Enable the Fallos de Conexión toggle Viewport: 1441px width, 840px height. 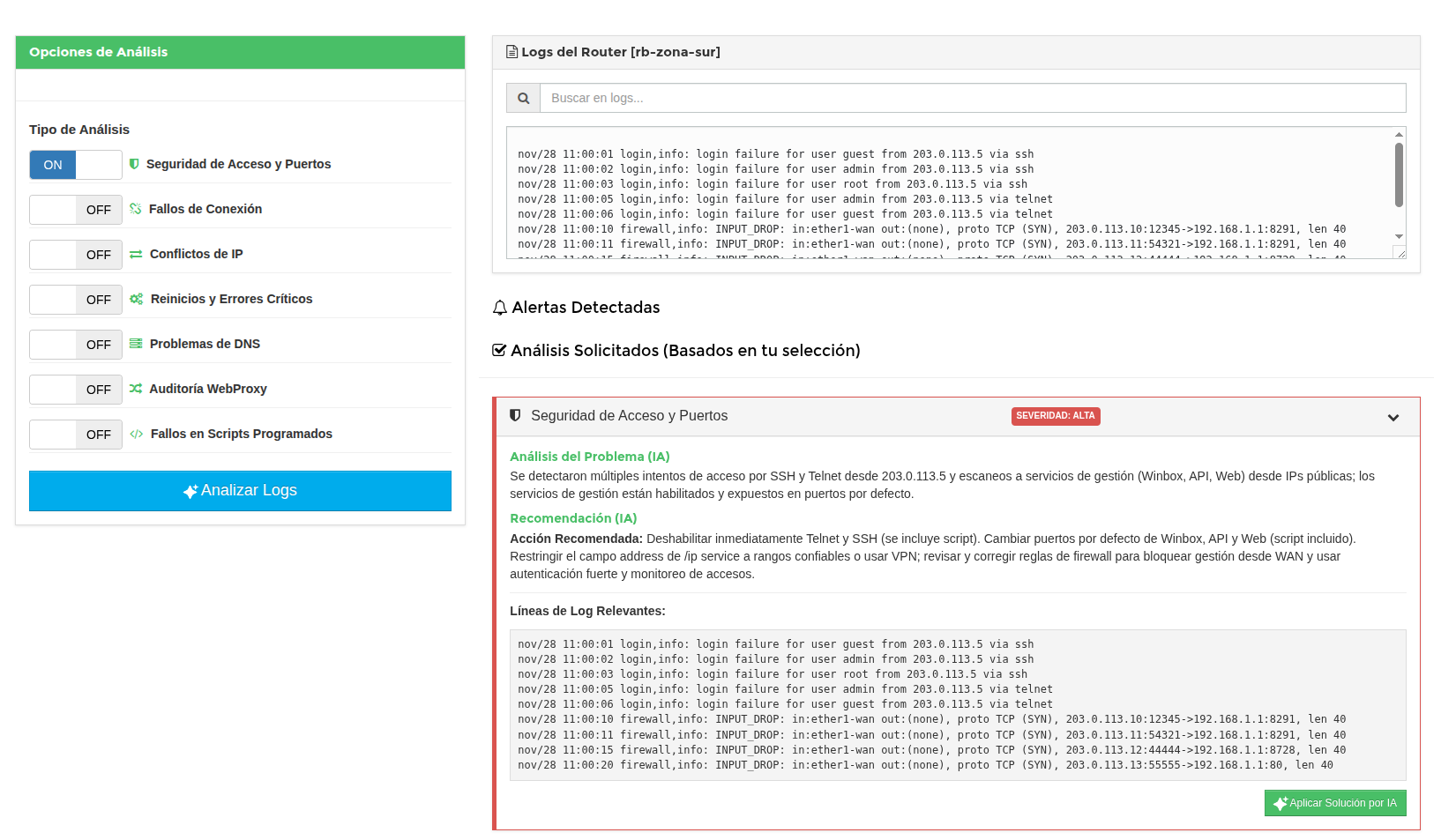click(76, 210)
